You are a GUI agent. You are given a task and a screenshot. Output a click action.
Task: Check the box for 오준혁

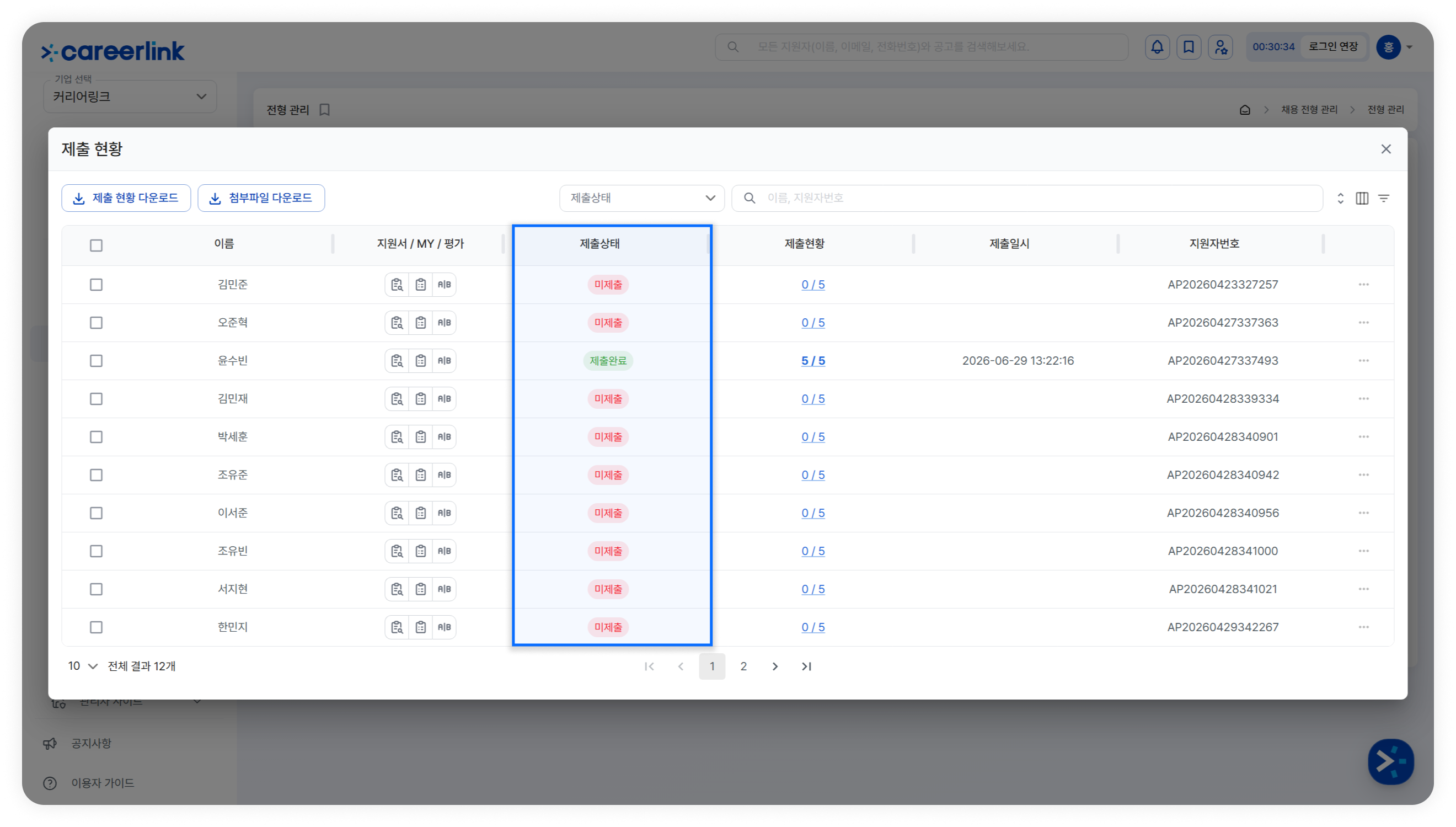point(97,323)
